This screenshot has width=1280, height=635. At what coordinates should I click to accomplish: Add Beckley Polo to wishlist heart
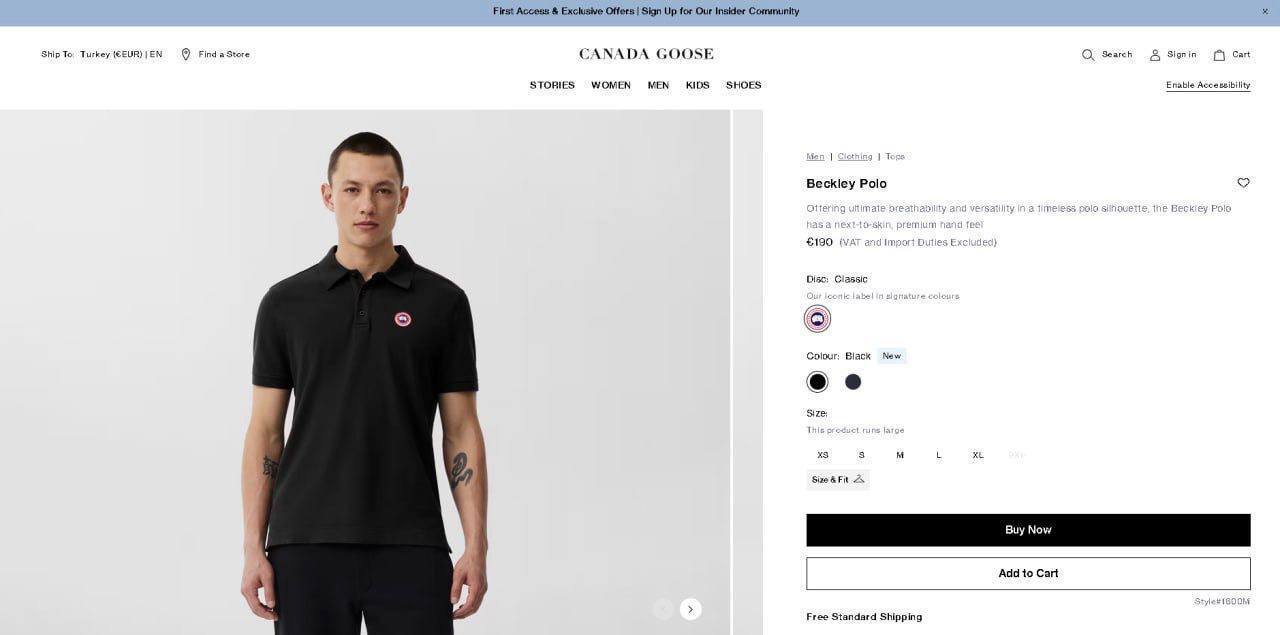(x=1243, y=183)
